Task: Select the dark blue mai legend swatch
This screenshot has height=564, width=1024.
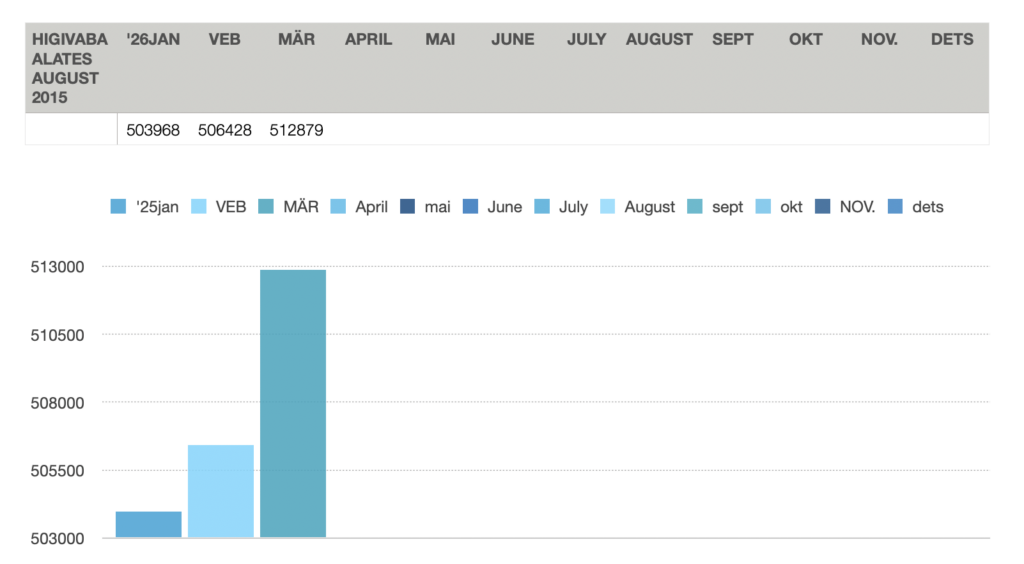Action: coord(408,207)
